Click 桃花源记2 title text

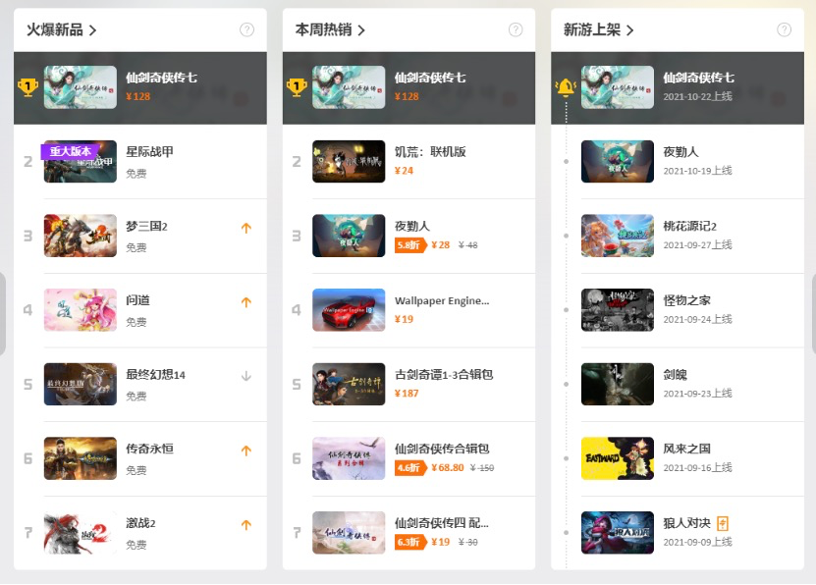click(x=690, y=226)
